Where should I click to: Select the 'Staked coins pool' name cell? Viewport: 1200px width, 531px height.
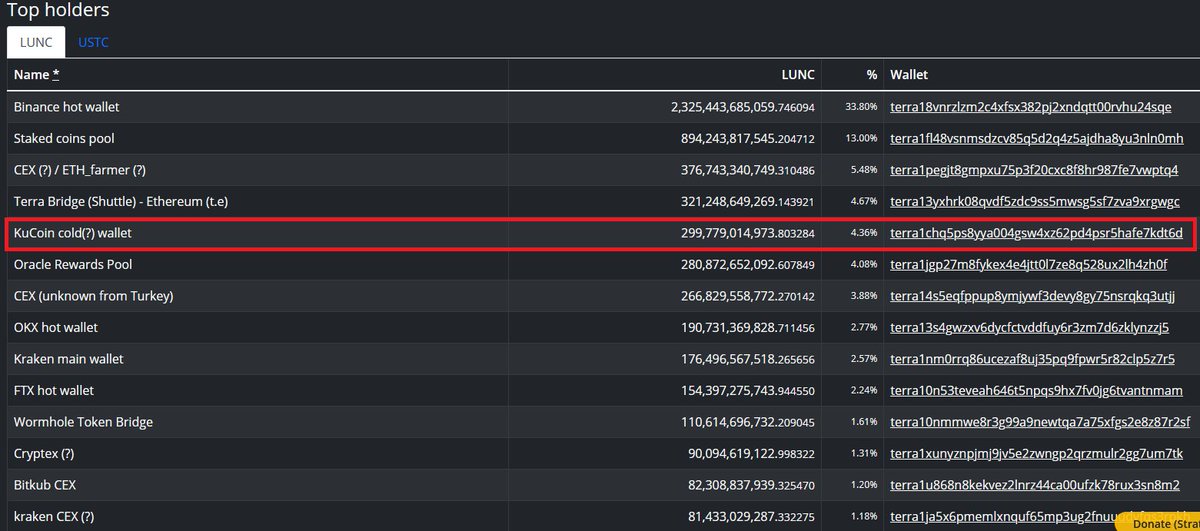(x=64, y=139)
